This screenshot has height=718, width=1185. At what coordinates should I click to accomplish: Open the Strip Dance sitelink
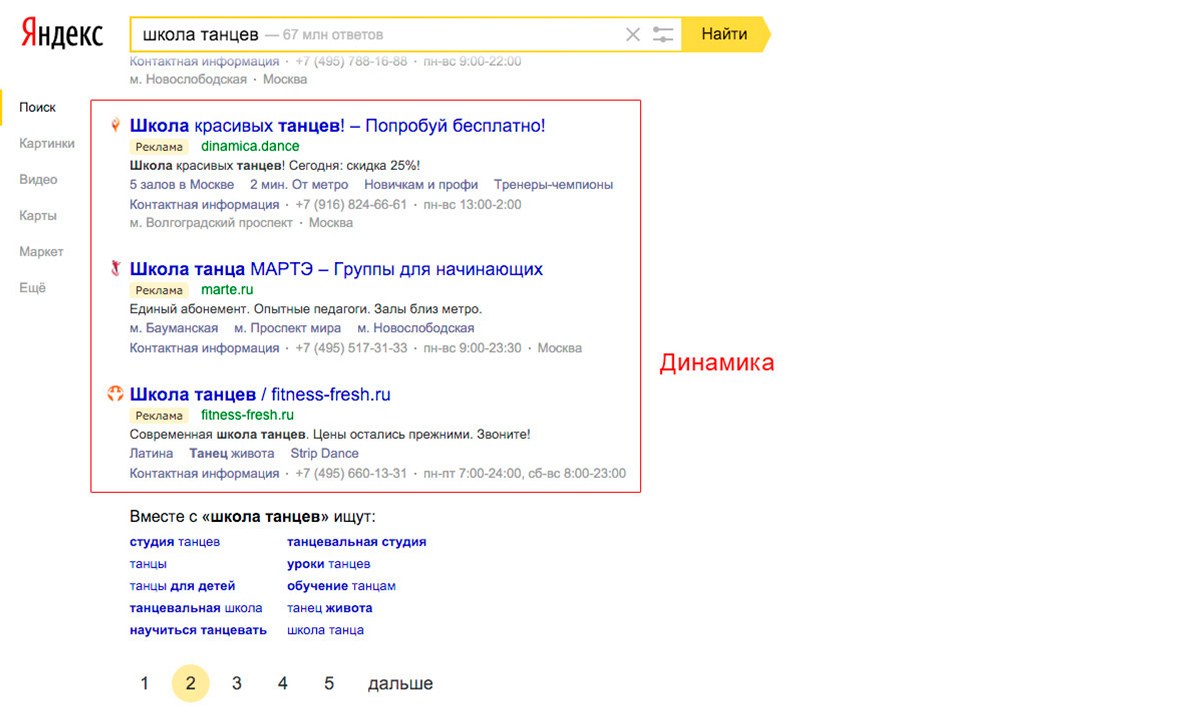click(324, 454)
